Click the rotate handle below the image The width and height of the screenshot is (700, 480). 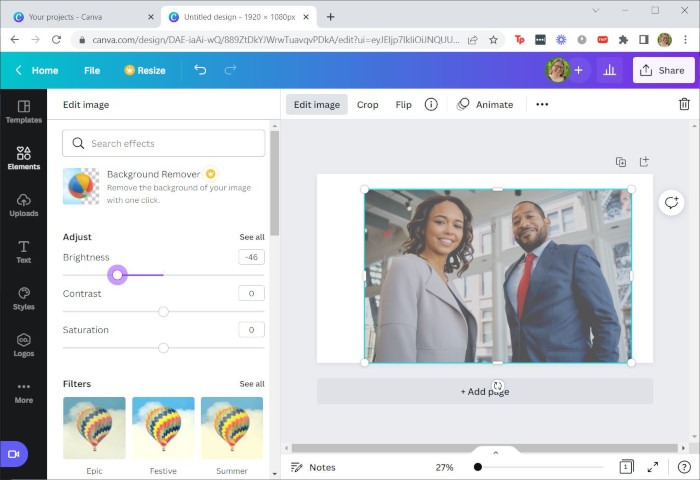pos(498,385)
